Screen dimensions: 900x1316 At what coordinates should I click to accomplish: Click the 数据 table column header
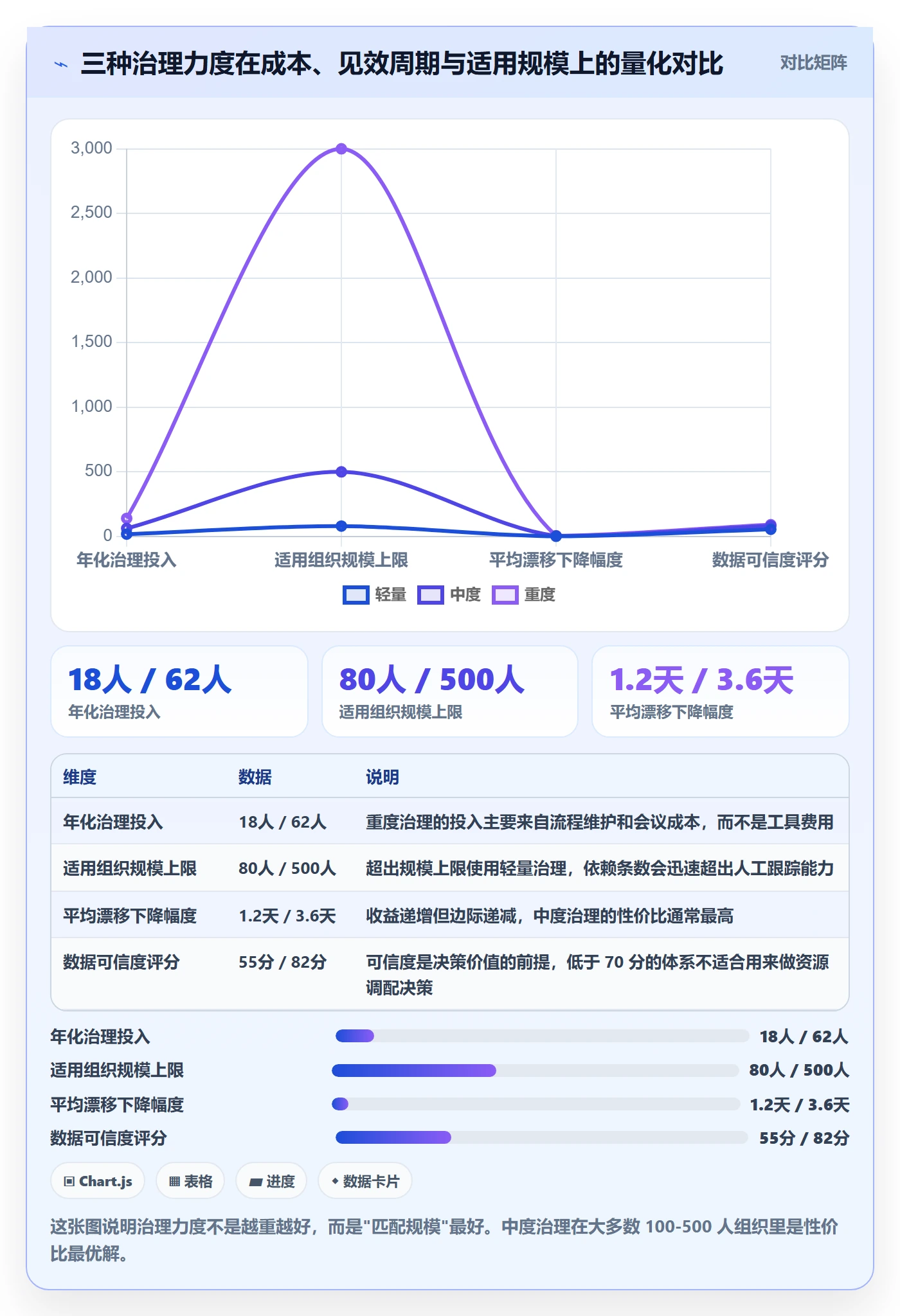[x=255, y=777]
